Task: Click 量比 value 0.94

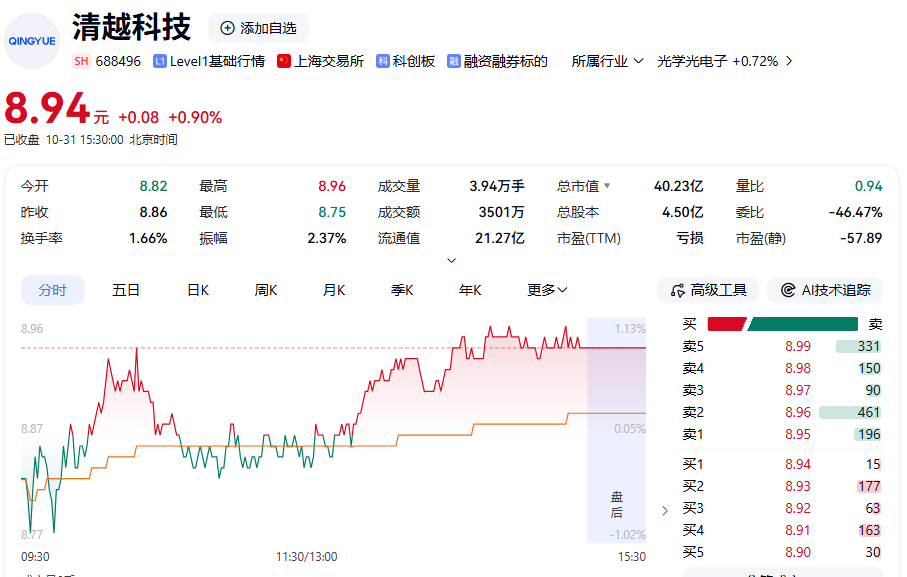Action: [869, 186]
